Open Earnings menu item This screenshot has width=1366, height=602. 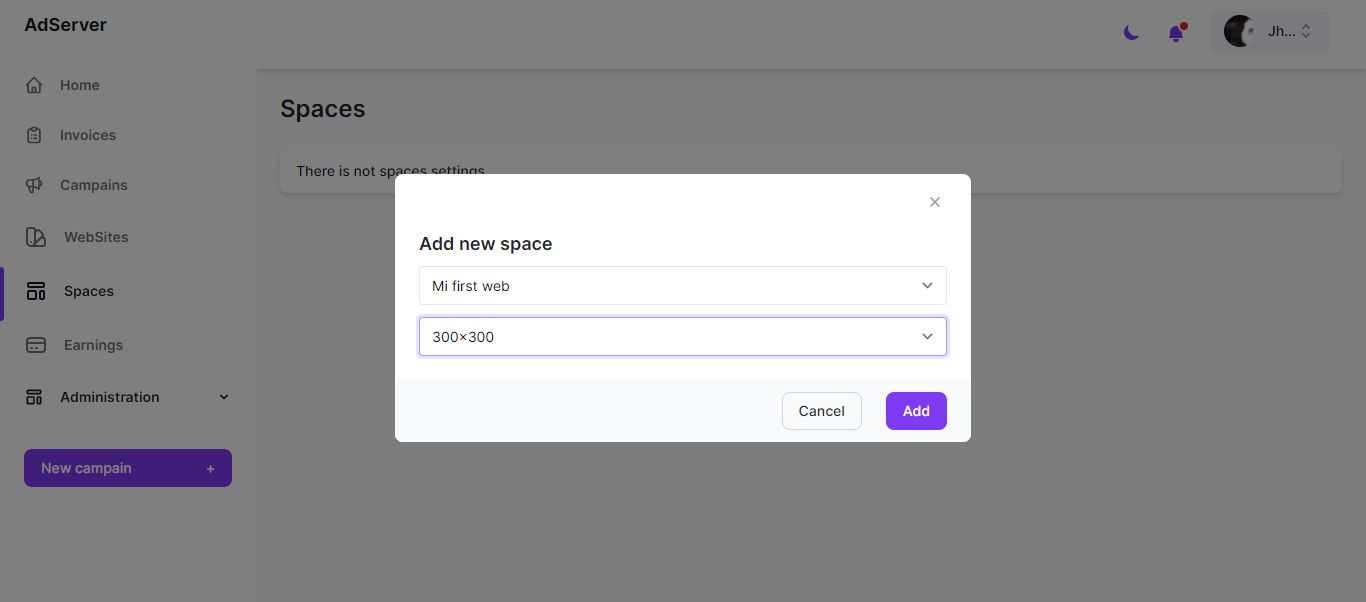point(93,345)
